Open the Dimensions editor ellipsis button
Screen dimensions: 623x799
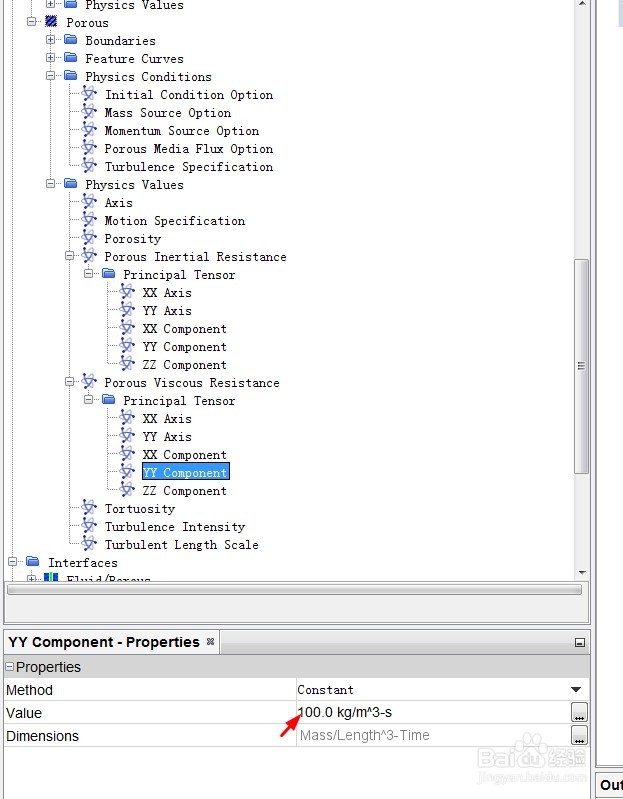coord(579,735)
